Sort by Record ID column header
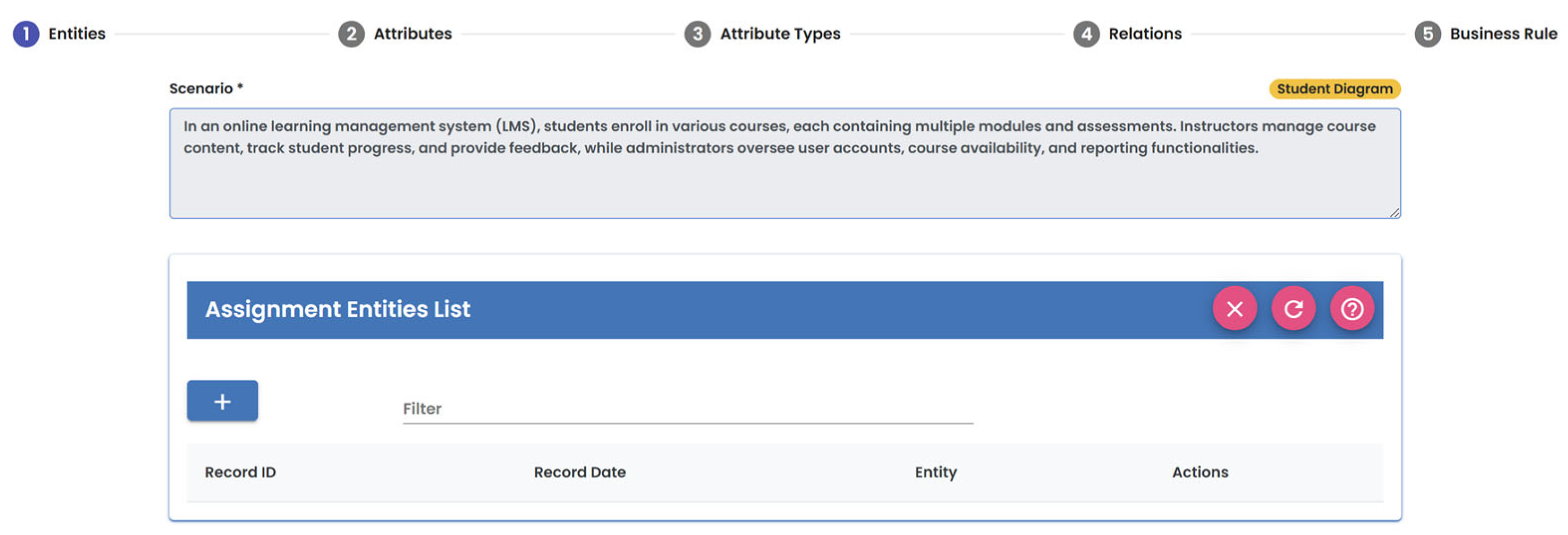The width and height of the screenshot is (1568, 535). pyautogui.click(x=240, y=472)
